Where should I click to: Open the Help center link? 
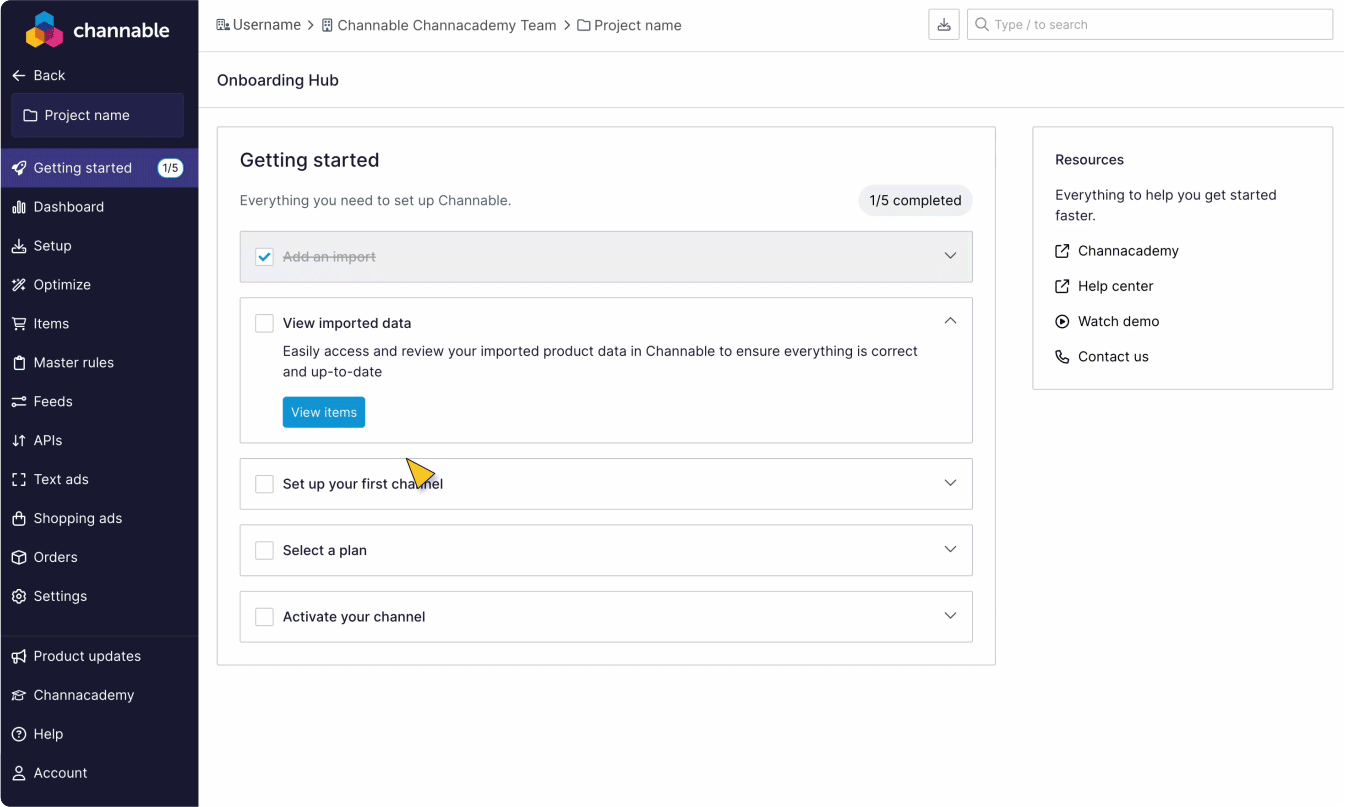1115,286
